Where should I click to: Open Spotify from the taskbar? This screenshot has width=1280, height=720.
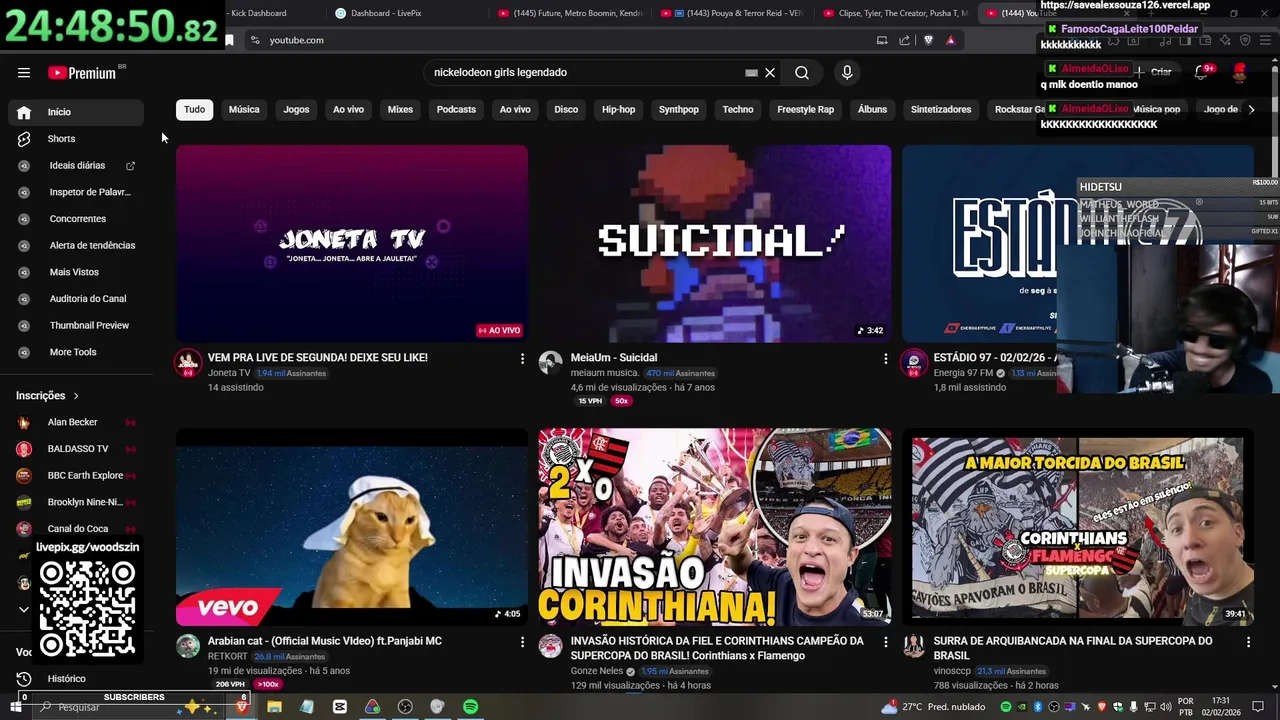click(470, 707)
